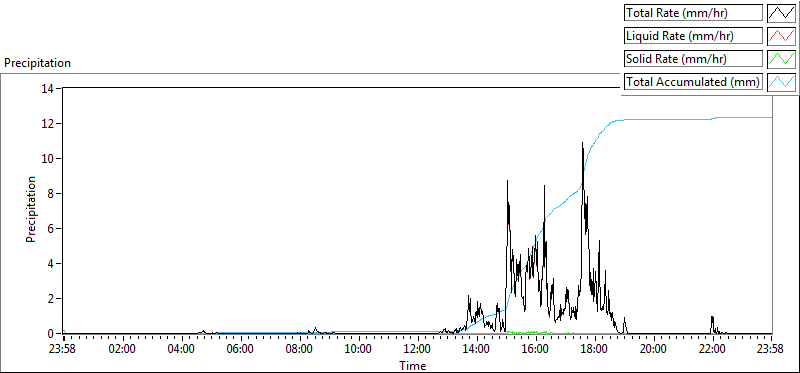800x373 pixels.
Task: Click the tallest rate peak near 17:30
Action: point(582,143)
